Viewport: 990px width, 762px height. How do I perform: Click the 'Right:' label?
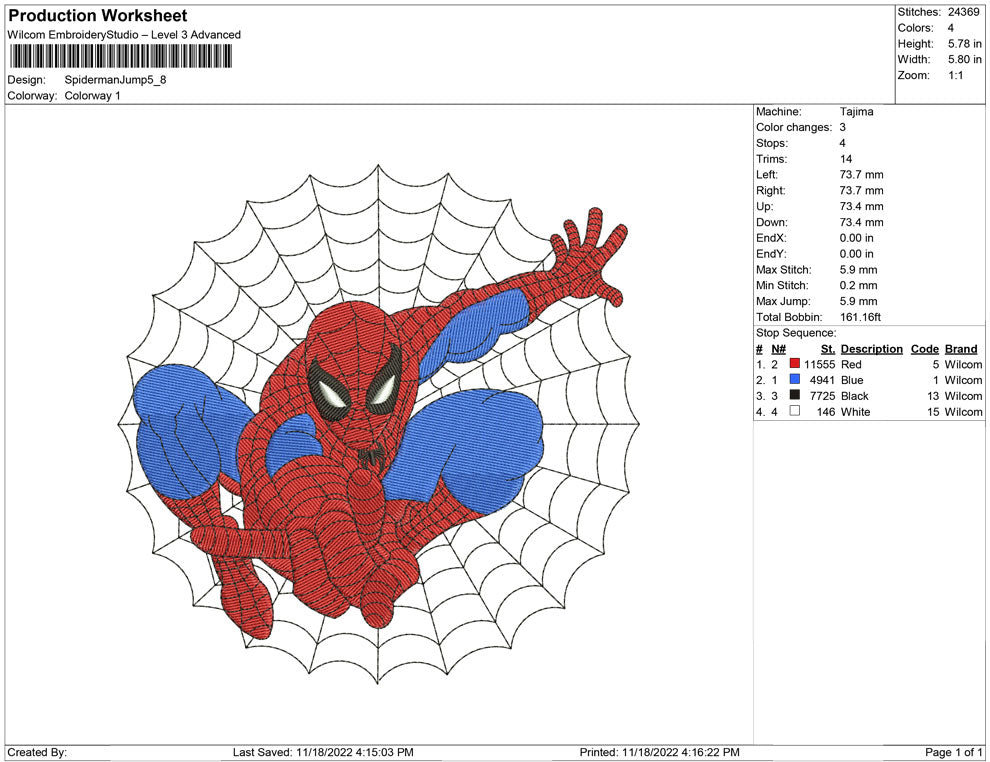pyautogui.click(x=771, y=191)
